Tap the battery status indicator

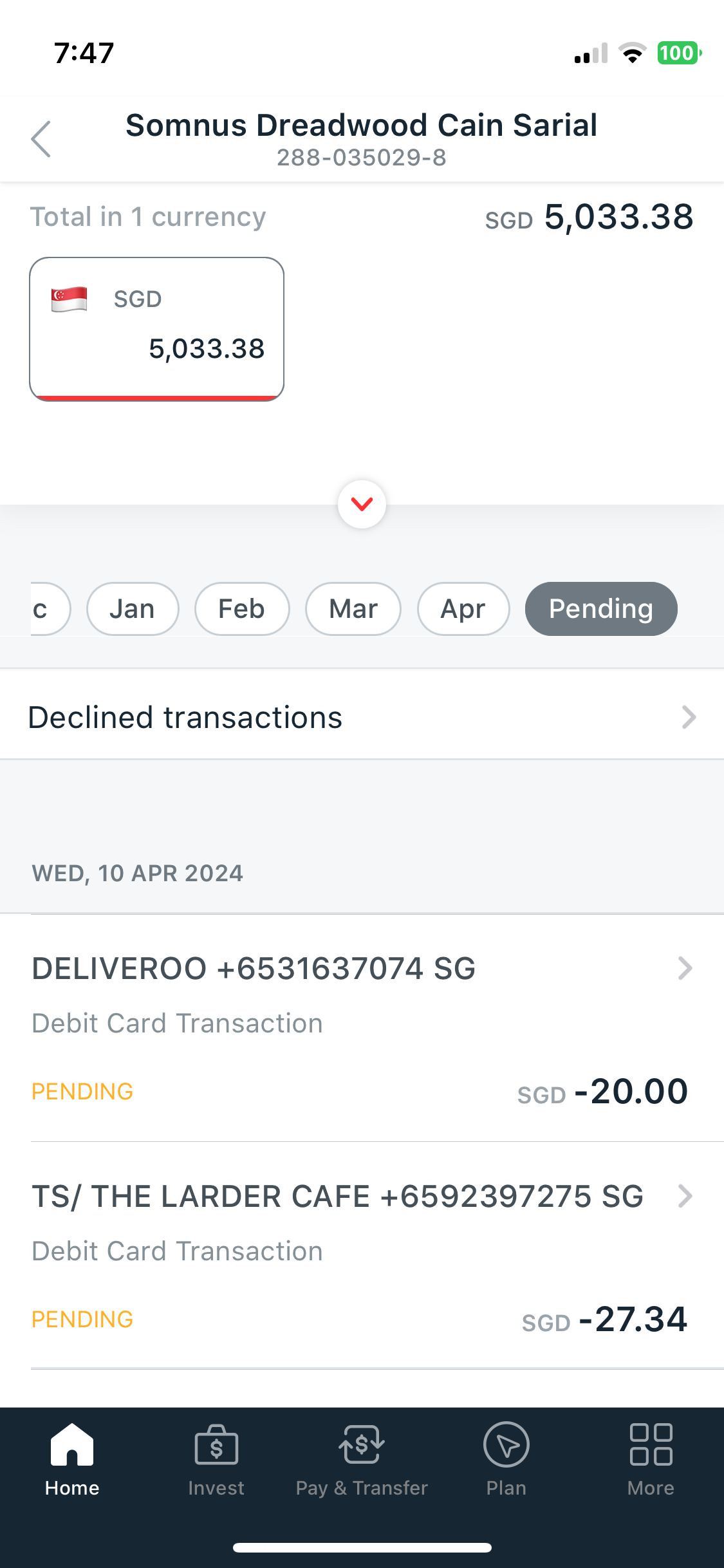(679, 53)
